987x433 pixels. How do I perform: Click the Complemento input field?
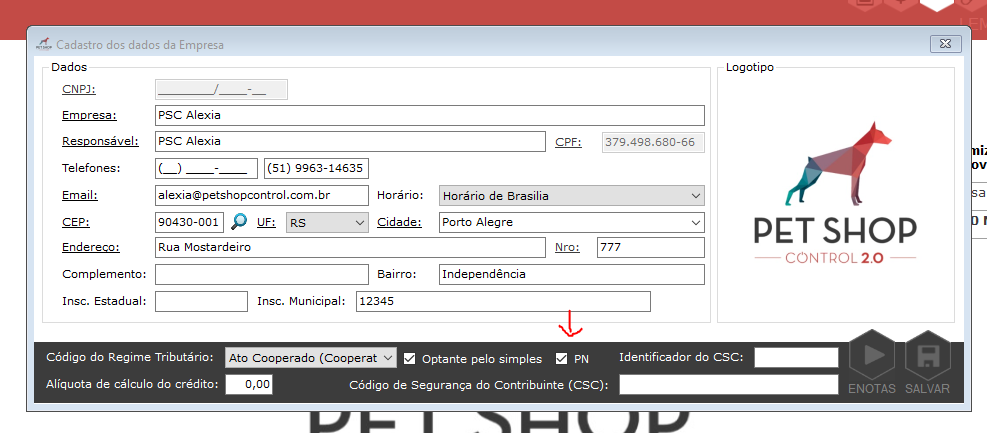point(262,274)
